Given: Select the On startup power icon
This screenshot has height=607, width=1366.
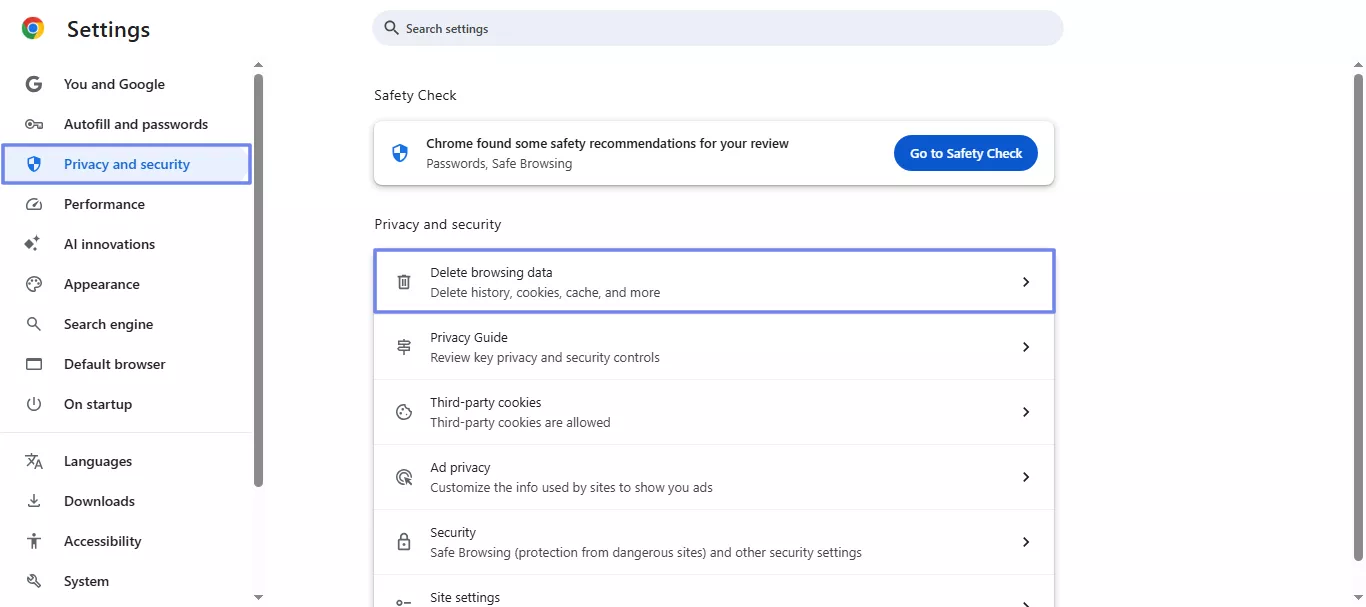Looking at the screenshot, I should [x=34, y=403].
